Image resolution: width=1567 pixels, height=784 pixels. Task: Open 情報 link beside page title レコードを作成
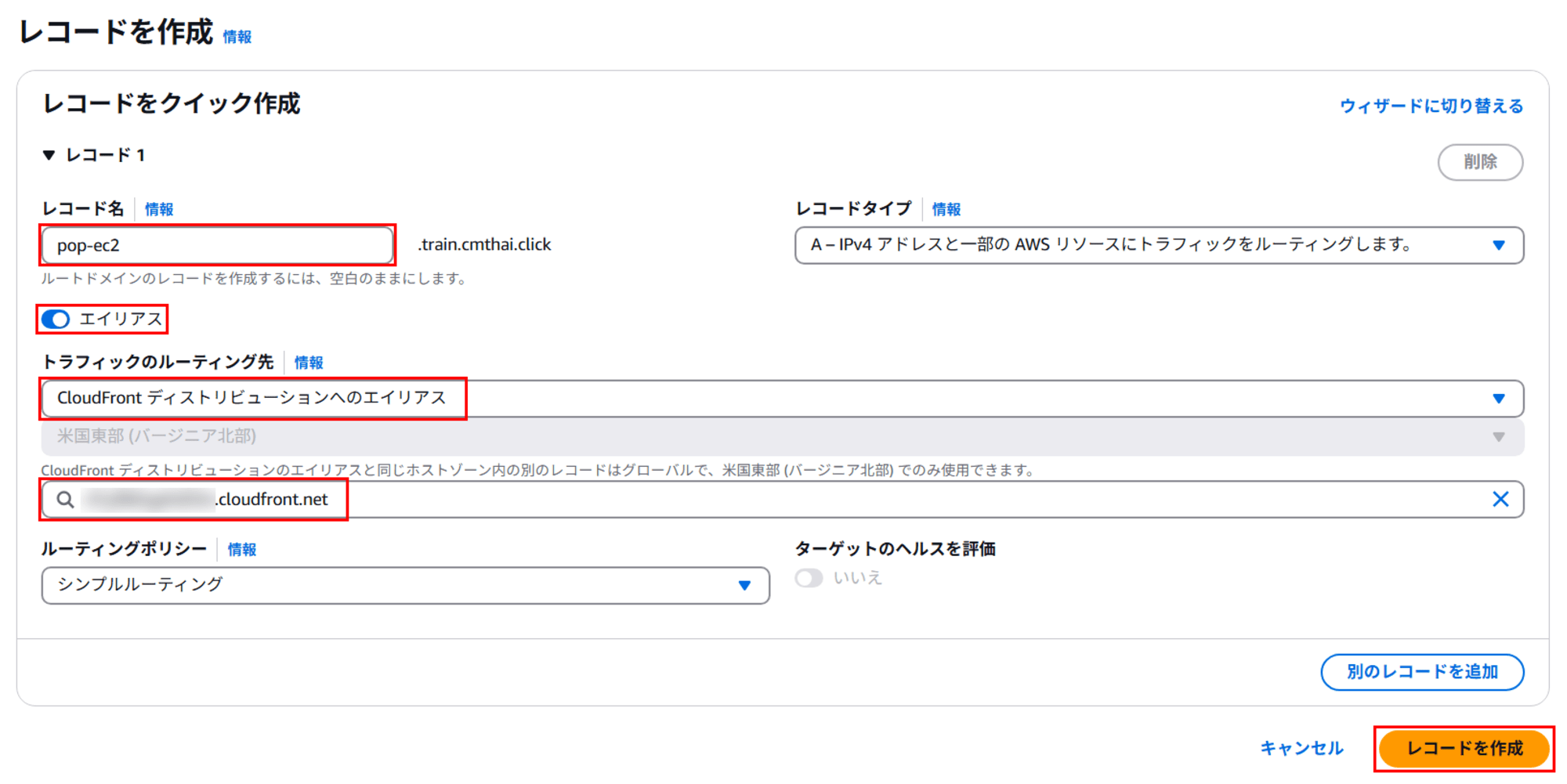237,37
